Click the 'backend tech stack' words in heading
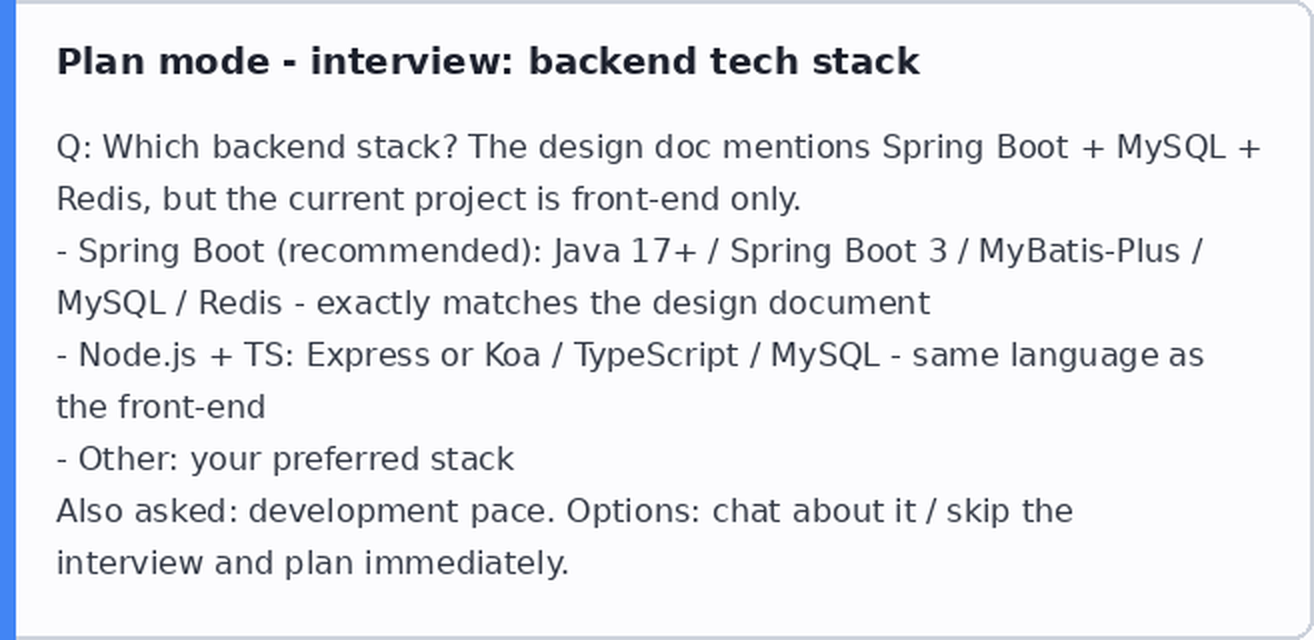 724,62
